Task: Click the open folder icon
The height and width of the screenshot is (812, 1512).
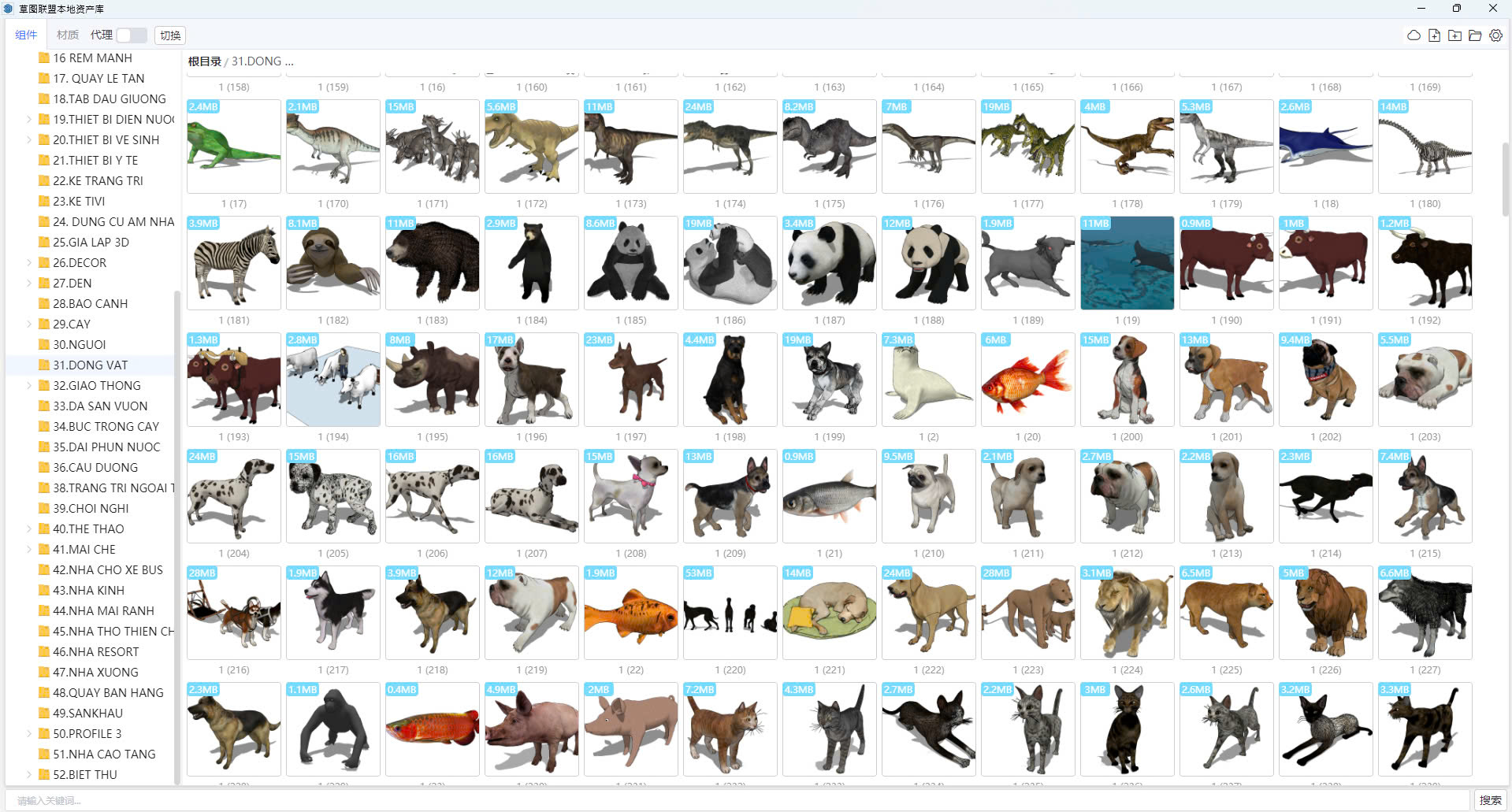Action: click(1475, 35)
